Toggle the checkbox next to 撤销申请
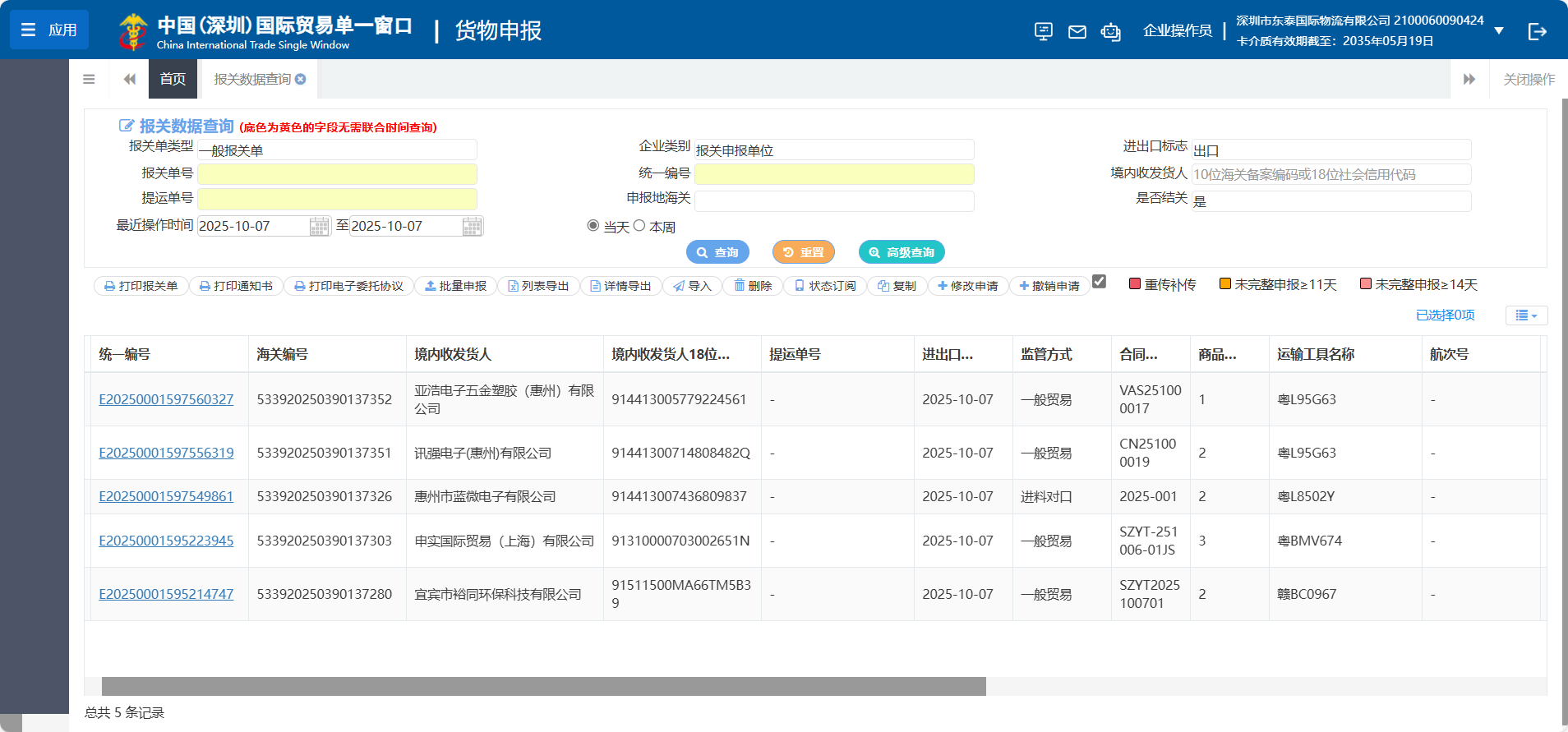1568x732 pixels. [1099, 282]
